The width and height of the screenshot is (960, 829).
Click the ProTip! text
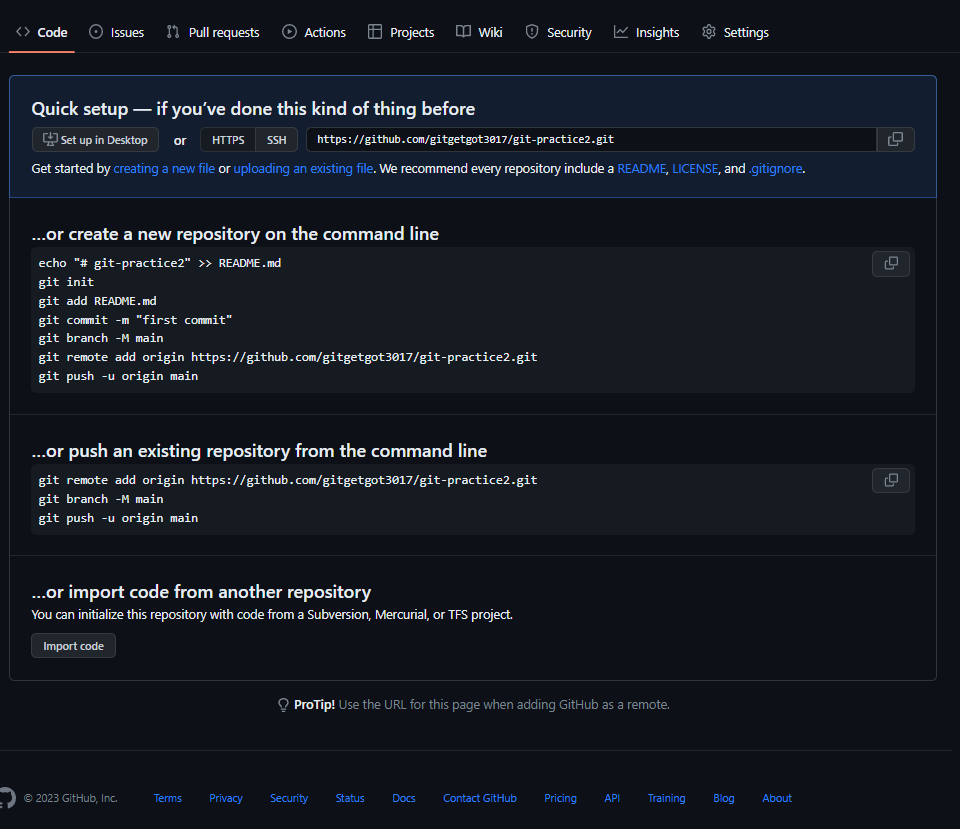point(314,705)
